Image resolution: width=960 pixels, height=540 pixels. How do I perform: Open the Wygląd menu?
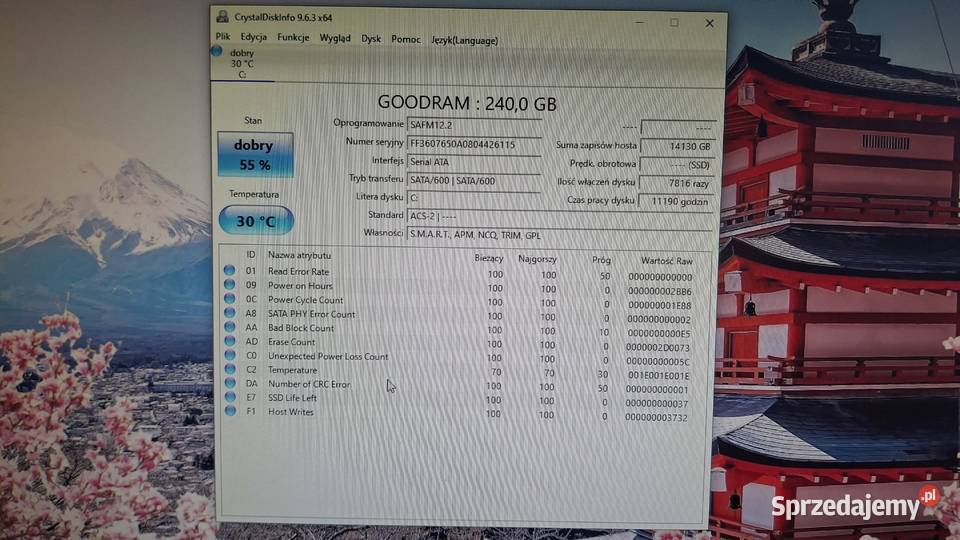coord(335,38)
